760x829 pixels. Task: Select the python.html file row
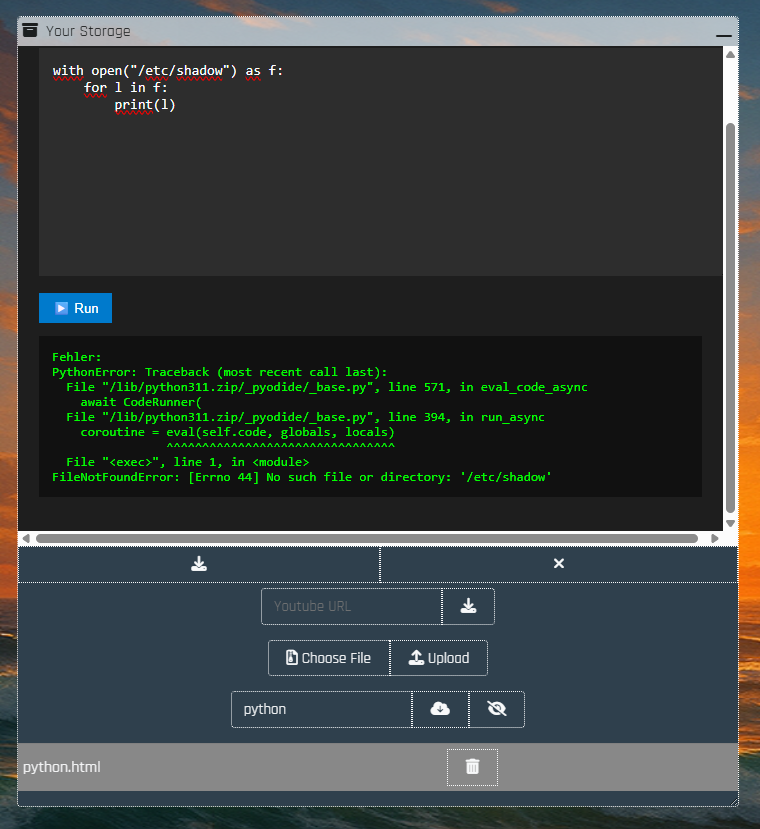click(x=378, y=767)
